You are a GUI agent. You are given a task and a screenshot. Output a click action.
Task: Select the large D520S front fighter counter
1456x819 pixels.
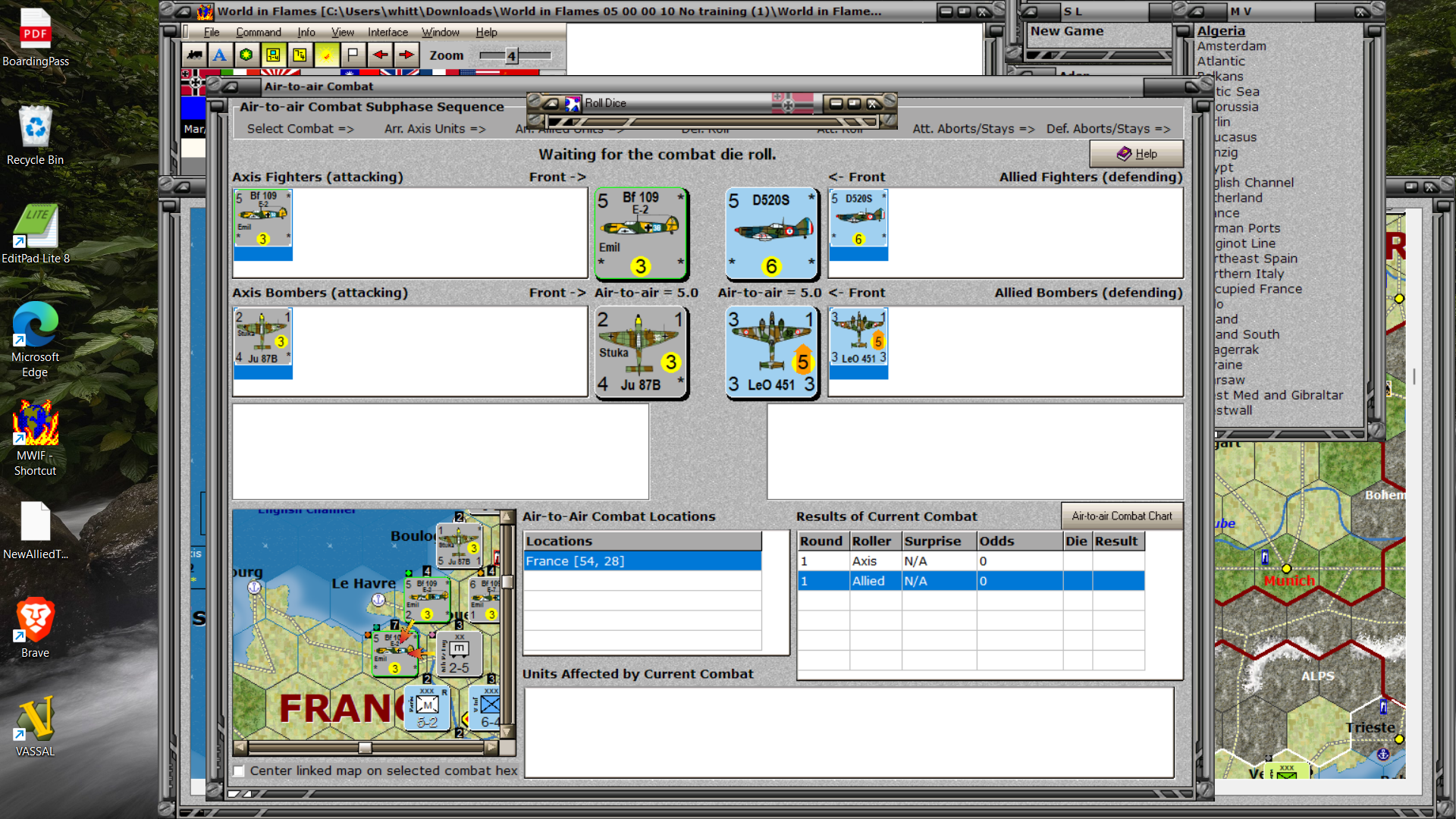(772, 234)
